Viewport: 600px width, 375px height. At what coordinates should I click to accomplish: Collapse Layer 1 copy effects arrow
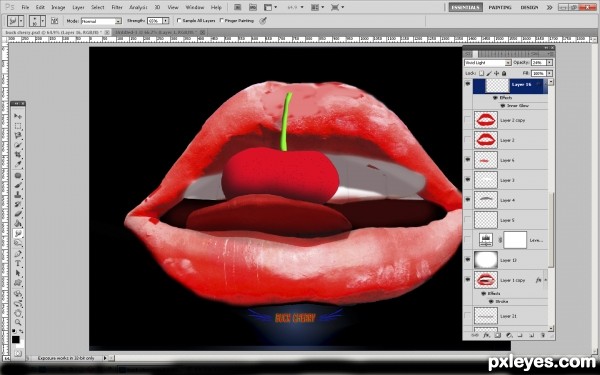pos(546,280)
